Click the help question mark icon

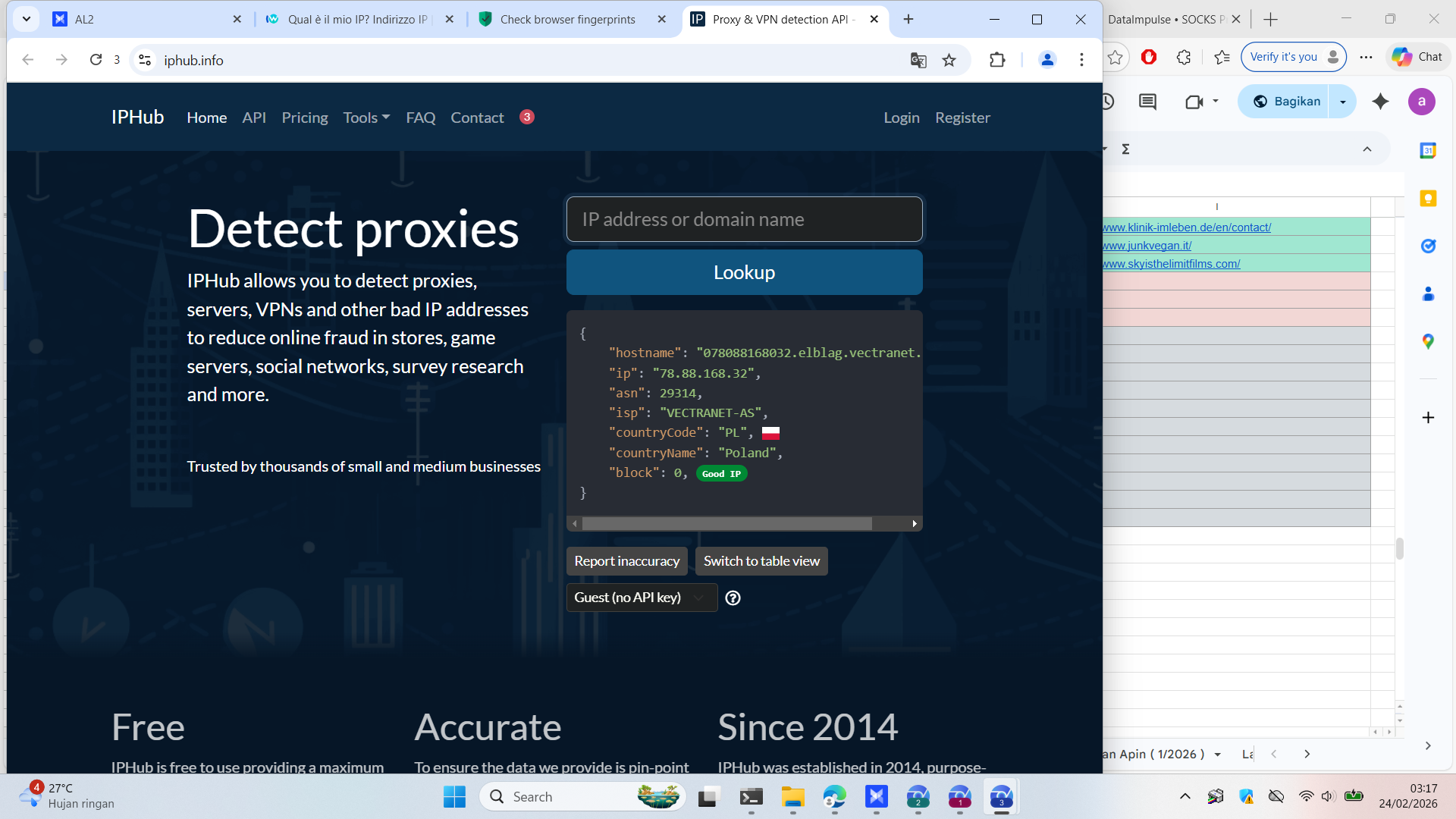coord(733,598)
